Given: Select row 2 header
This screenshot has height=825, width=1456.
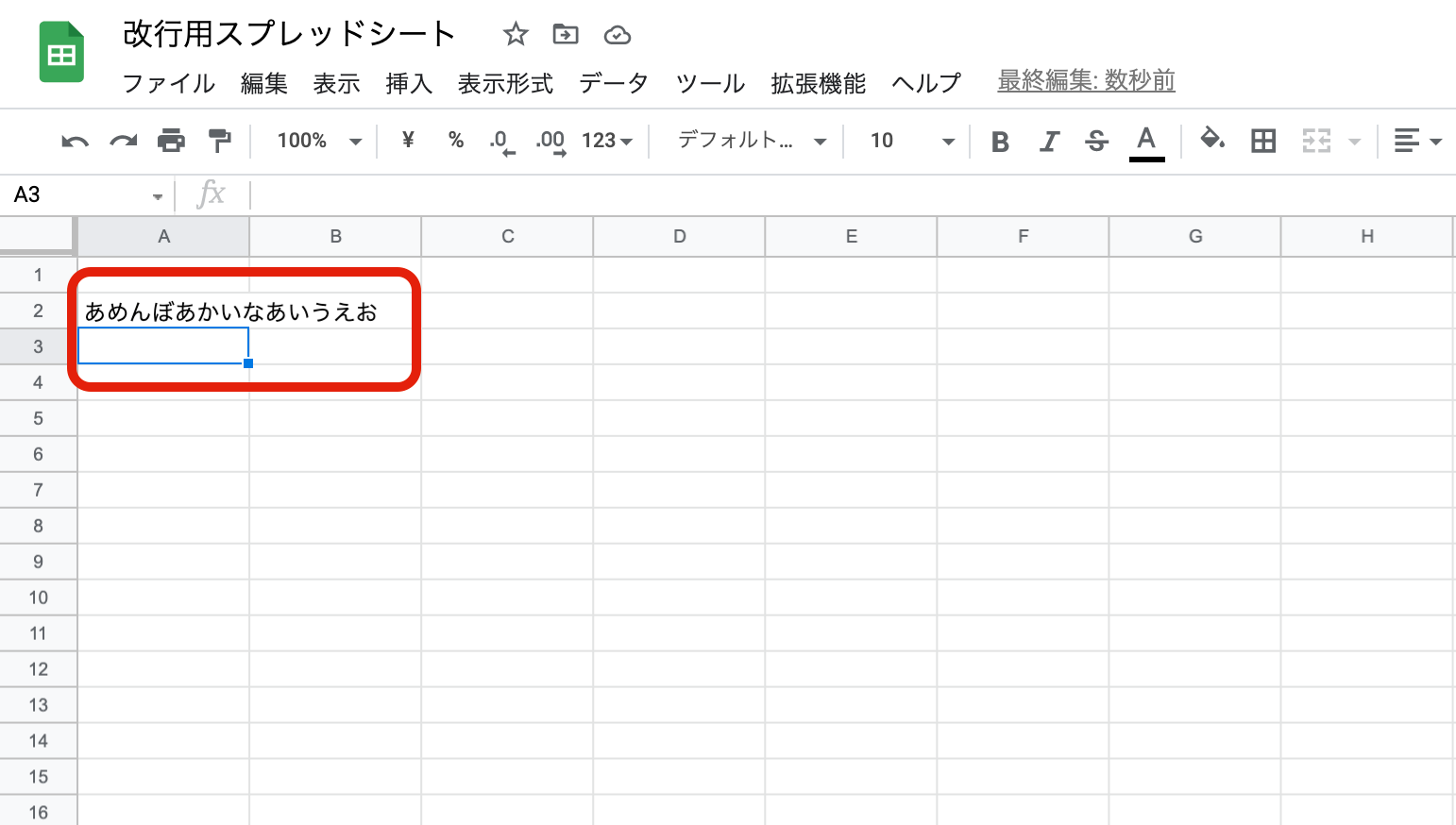Looking at the screenshot, I should tap(38, 311).
